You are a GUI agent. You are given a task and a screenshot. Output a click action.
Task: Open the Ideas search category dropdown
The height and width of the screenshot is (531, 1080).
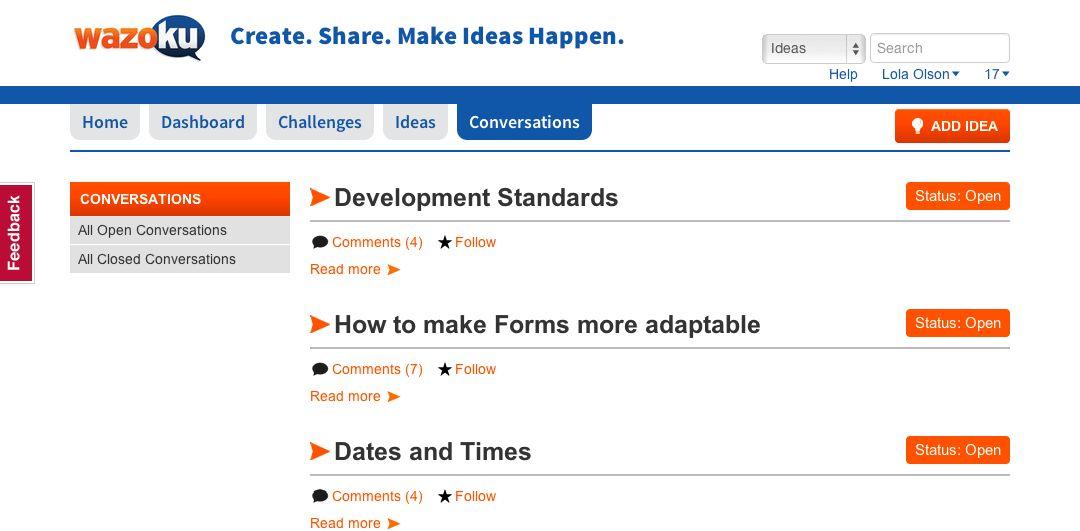[x=813, y=48]
